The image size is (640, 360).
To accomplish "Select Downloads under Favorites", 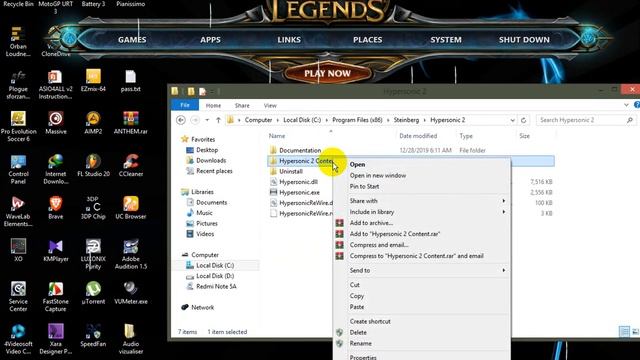I will click(211, 160).
